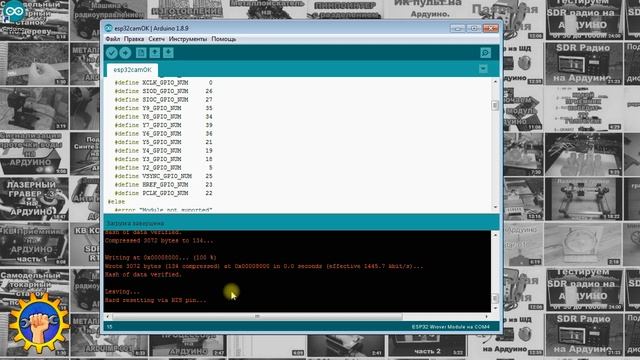This screenshot has width=640, height=360.
Task: Click the Arduino icon in title bar
Action: tap(108, 28)
